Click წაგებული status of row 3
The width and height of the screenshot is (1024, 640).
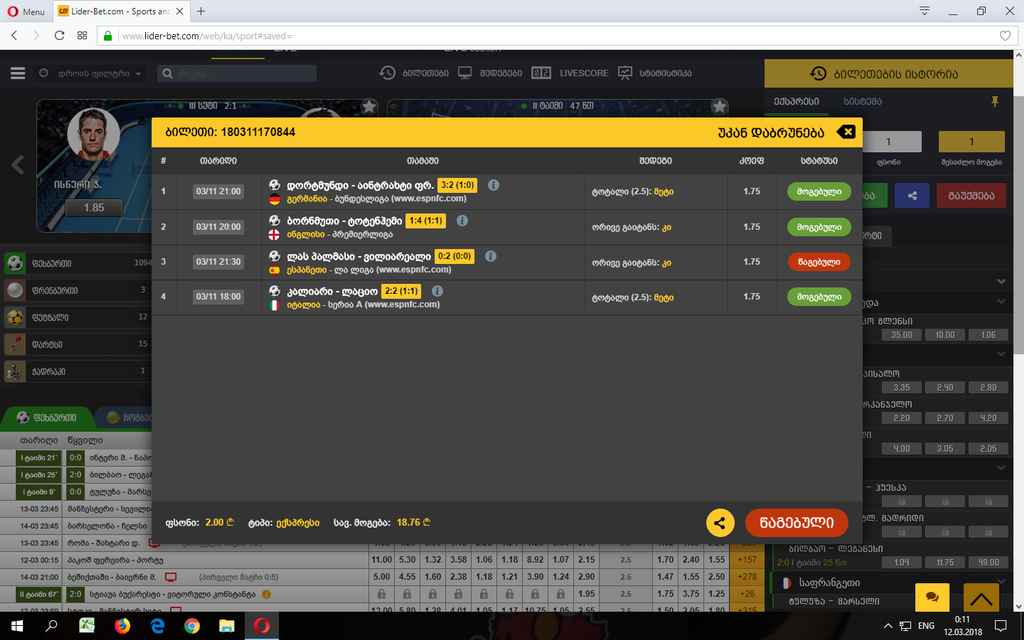[x=819, y=262]
